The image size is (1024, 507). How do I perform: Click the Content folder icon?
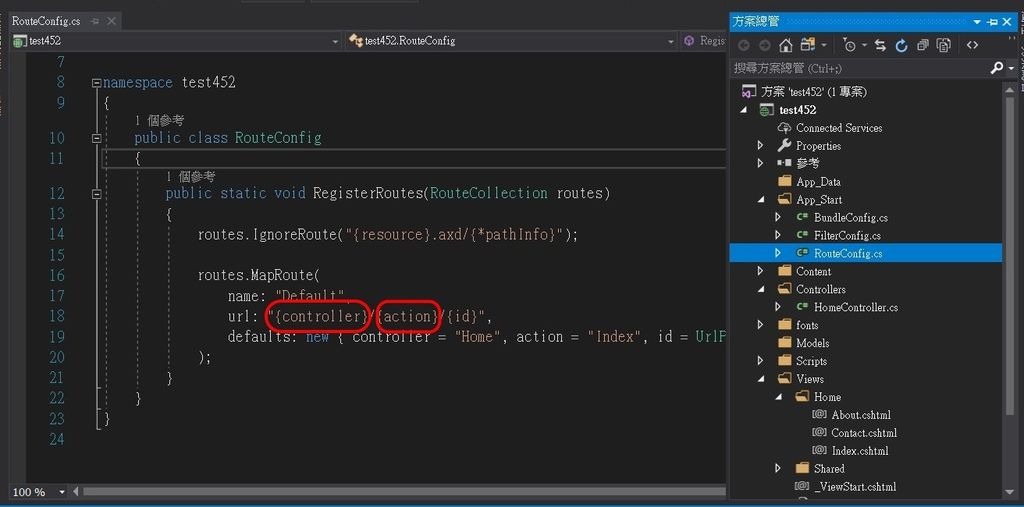784,270
